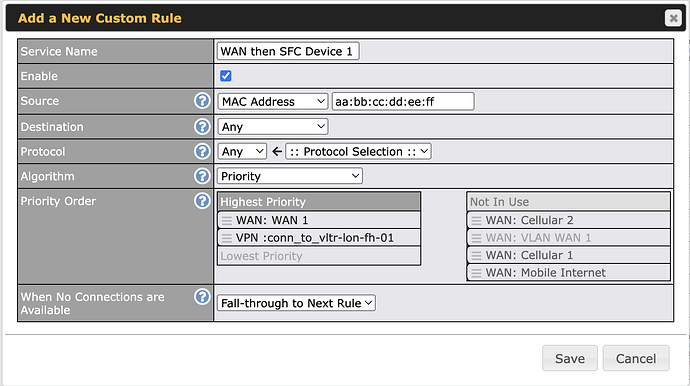This screenshot has width=690, height=386.
Task: Click the left arrow beside Protocol Selection
Action: coord(276,152)
